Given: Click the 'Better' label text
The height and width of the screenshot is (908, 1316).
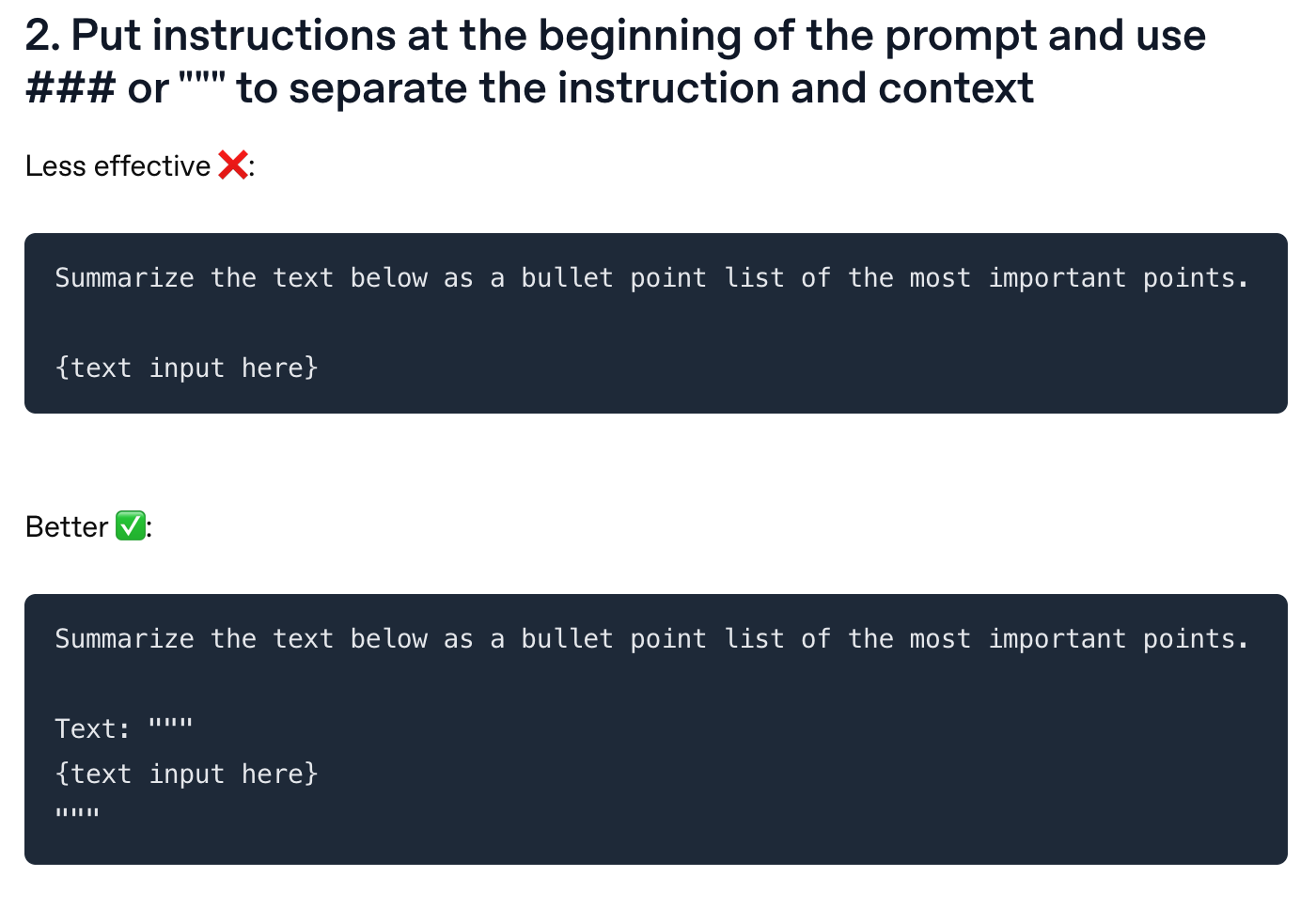Looking at the screenshot, I should click(67, 526).
